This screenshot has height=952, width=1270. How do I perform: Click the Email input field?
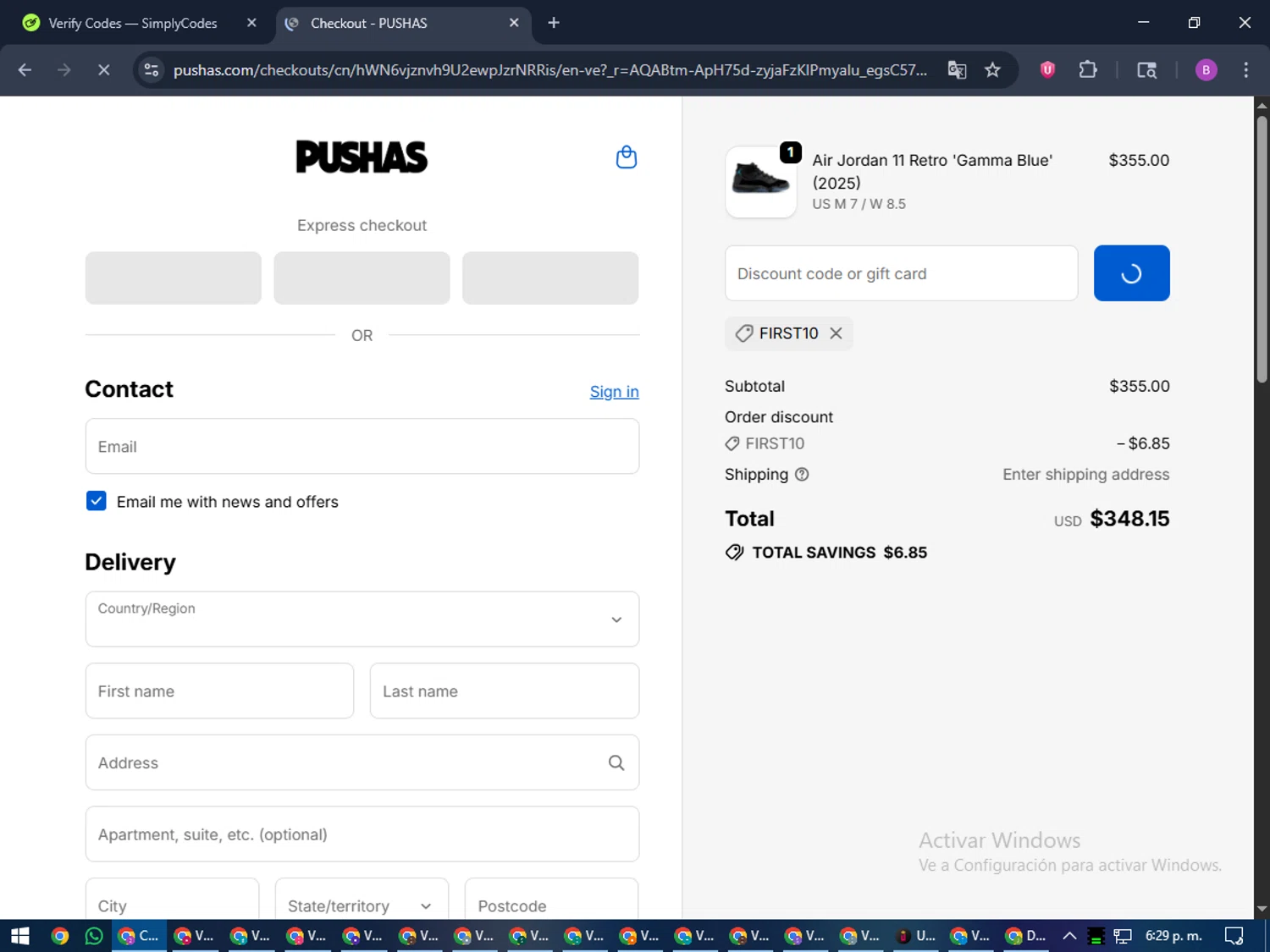coord(362,447)
